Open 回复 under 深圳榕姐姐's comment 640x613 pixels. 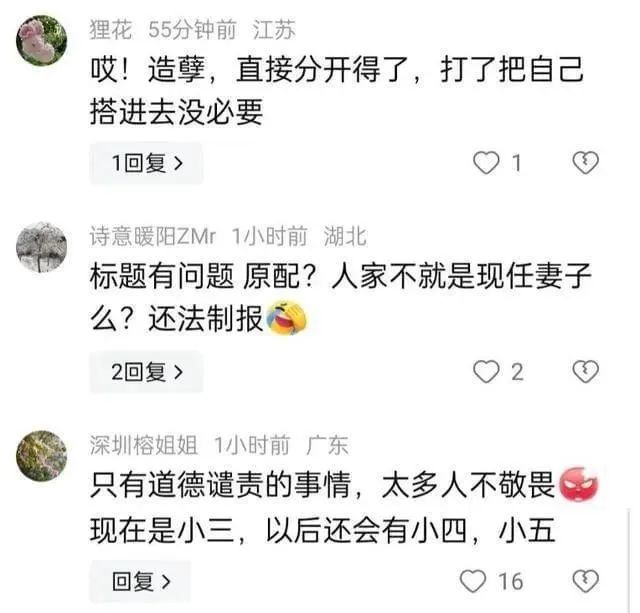tap(140, 581)
